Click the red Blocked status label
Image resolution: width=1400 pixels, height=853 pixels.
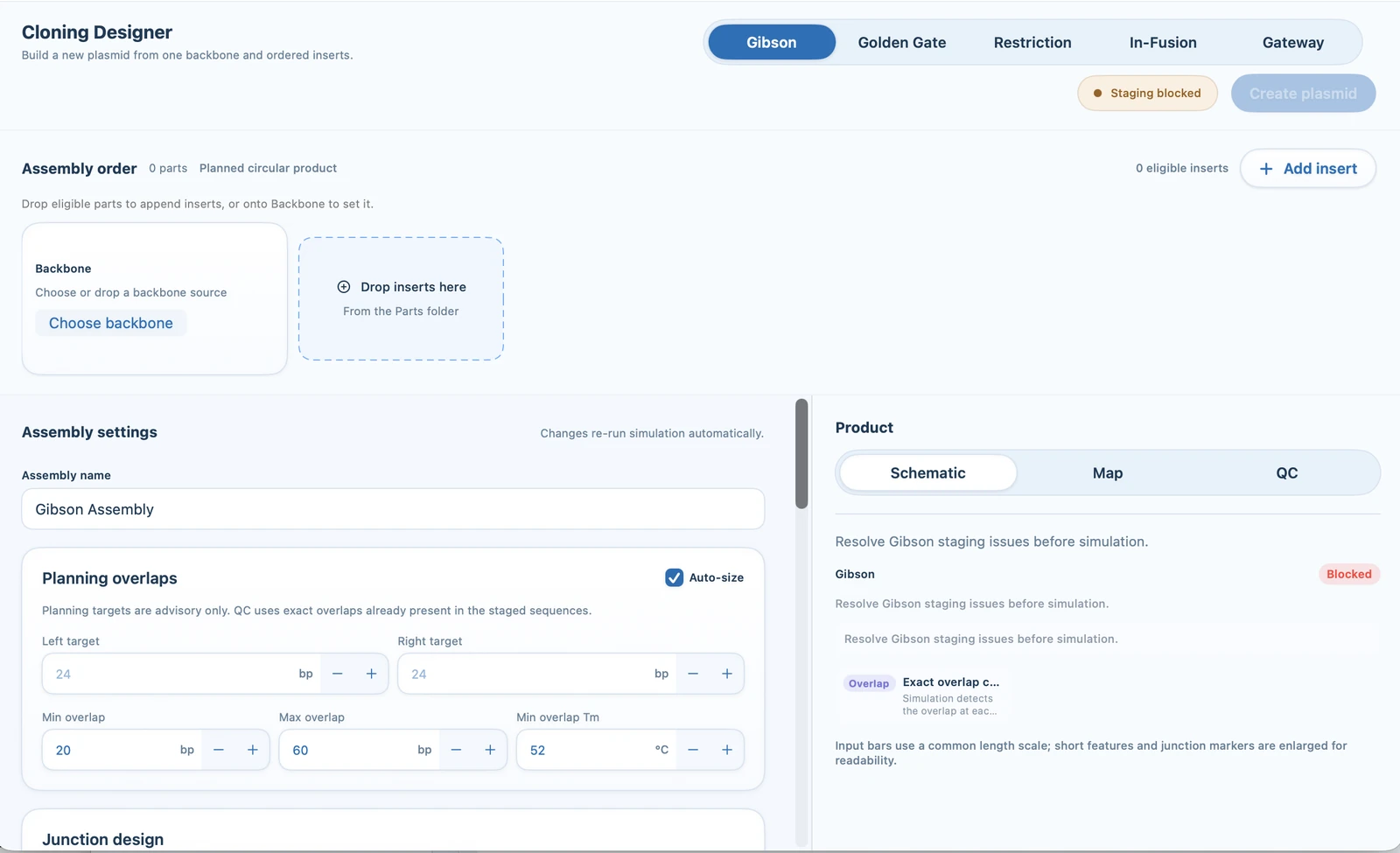tap(1348, 574)
